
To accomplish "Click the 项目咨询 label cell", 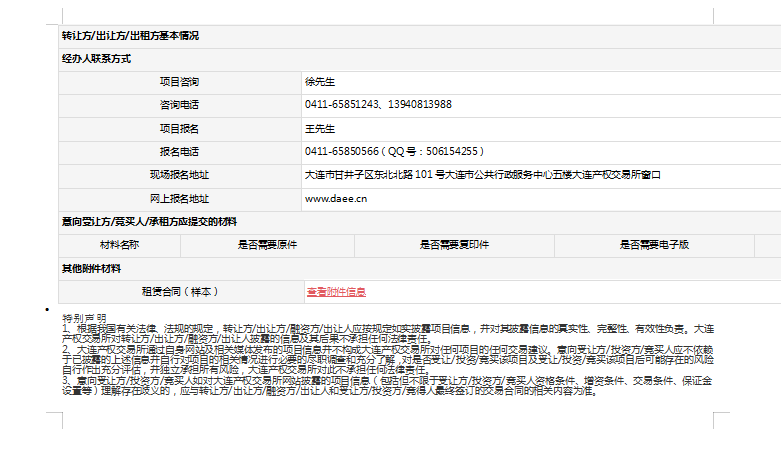I will point(180,81).
